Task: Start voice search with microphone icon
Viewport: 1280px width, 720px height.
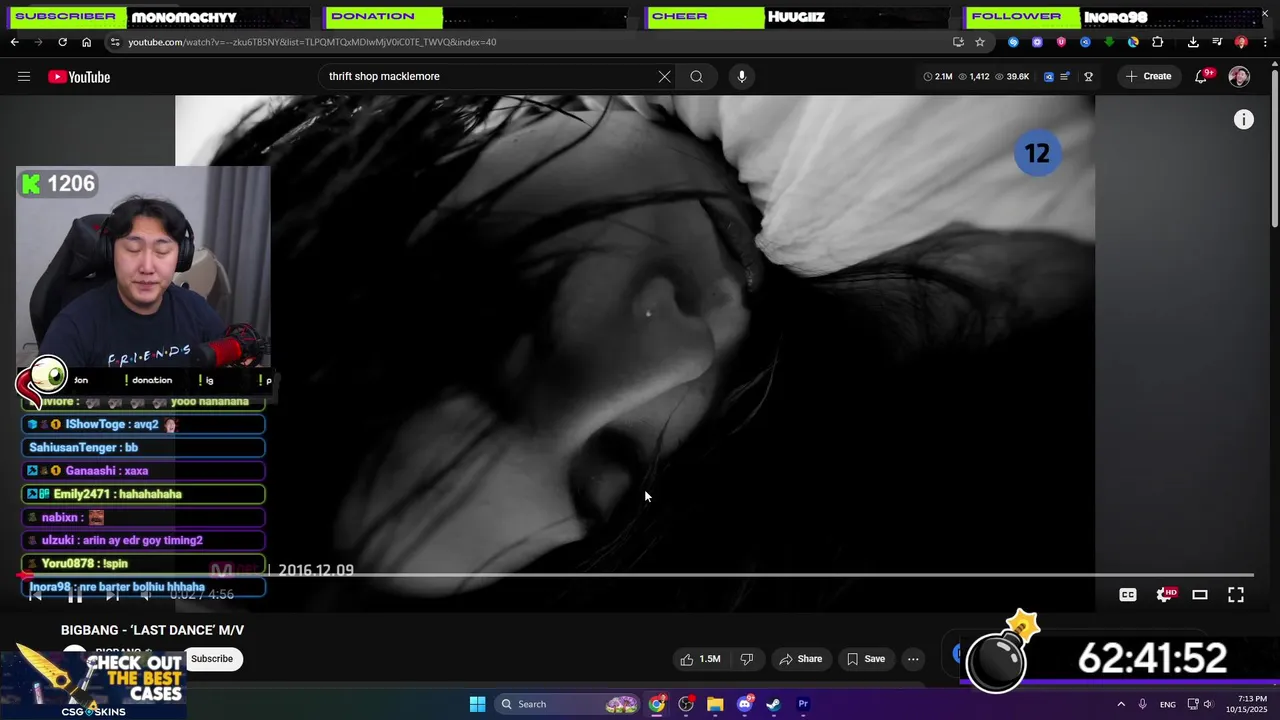Action: 741,77
